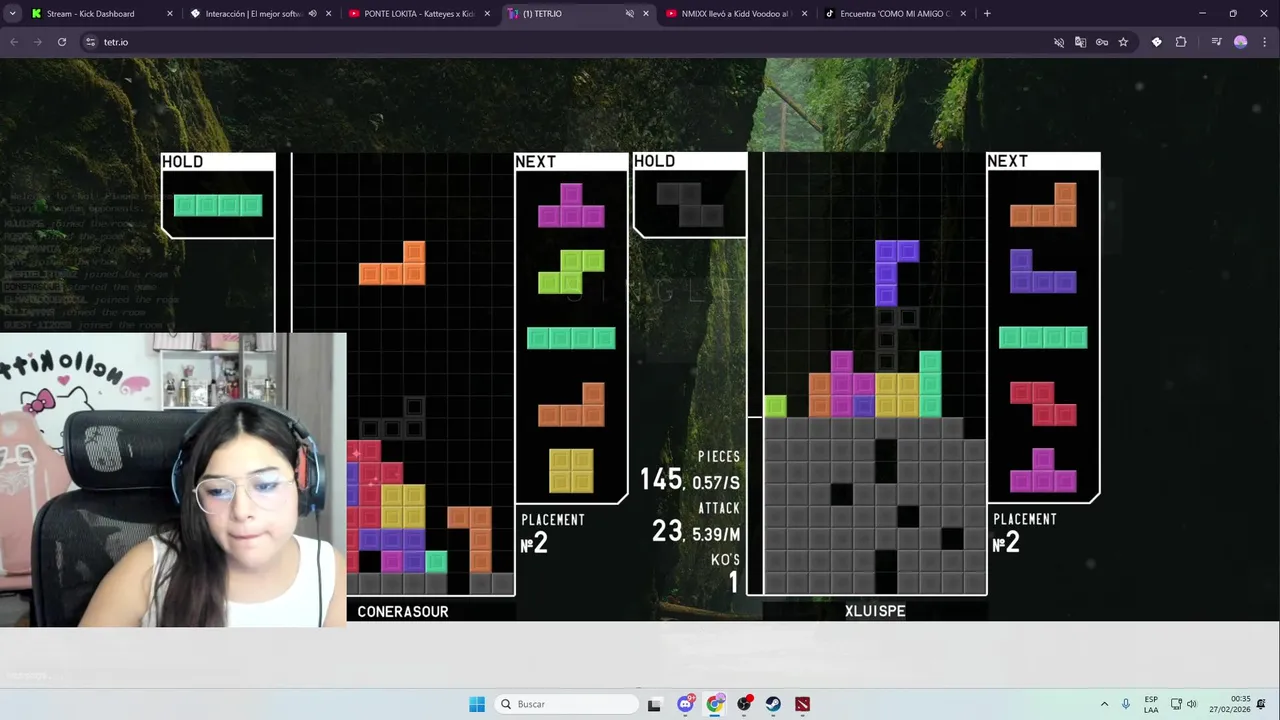Viewport: 1280px width, 720px height.
Task: Click the KO'S counter
Action: (726, 573)
